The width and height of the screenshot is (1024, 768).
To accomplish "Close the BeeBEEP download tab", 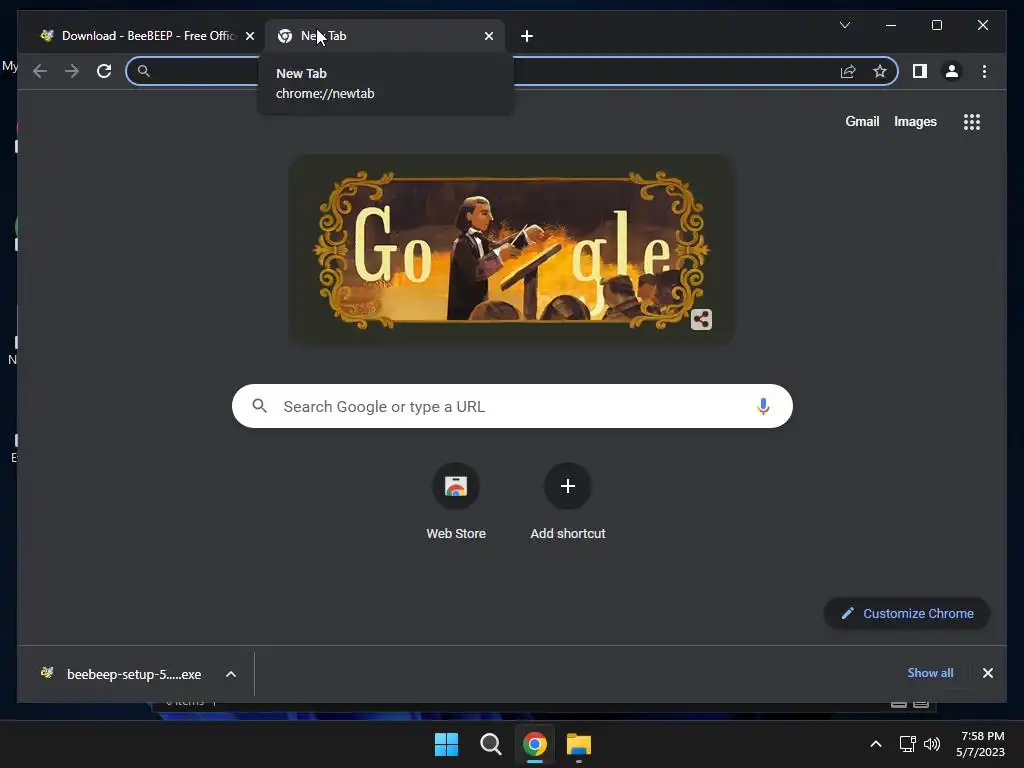I will pyautogui.click(x=249, y=36).
